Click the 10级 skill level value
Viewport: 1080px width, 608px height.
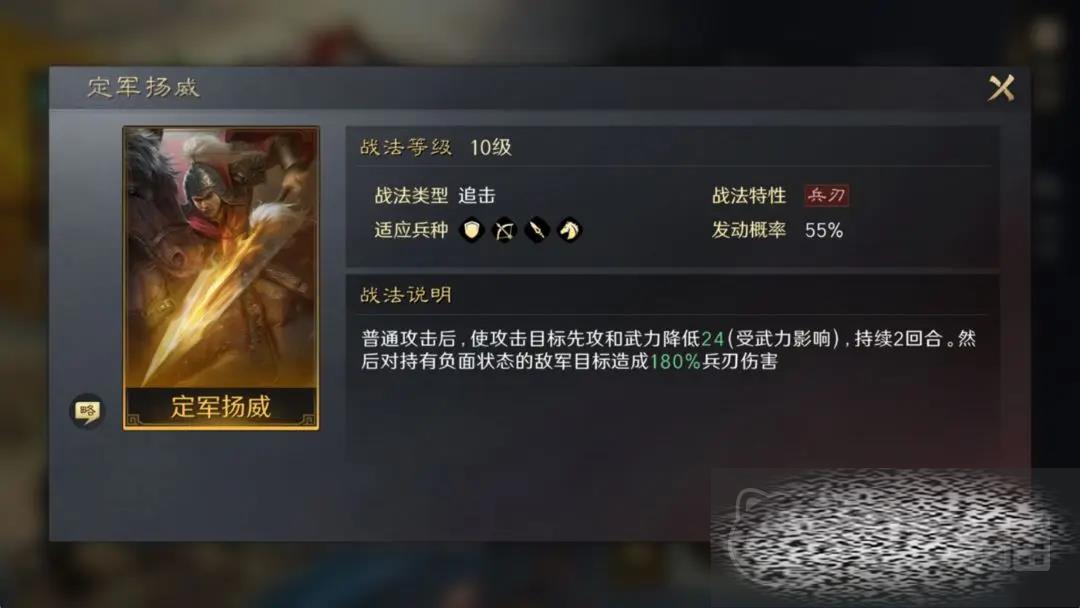[x=490, y=147]
